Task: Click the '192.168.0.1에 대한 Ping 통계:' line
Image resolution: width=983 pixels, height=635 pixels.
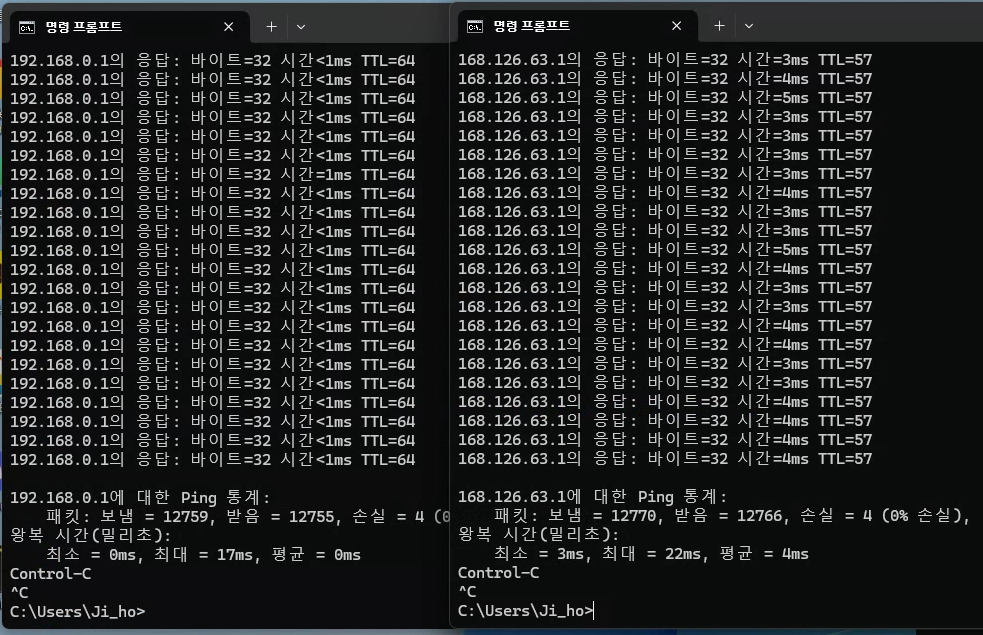Action: tap(140, 498)
